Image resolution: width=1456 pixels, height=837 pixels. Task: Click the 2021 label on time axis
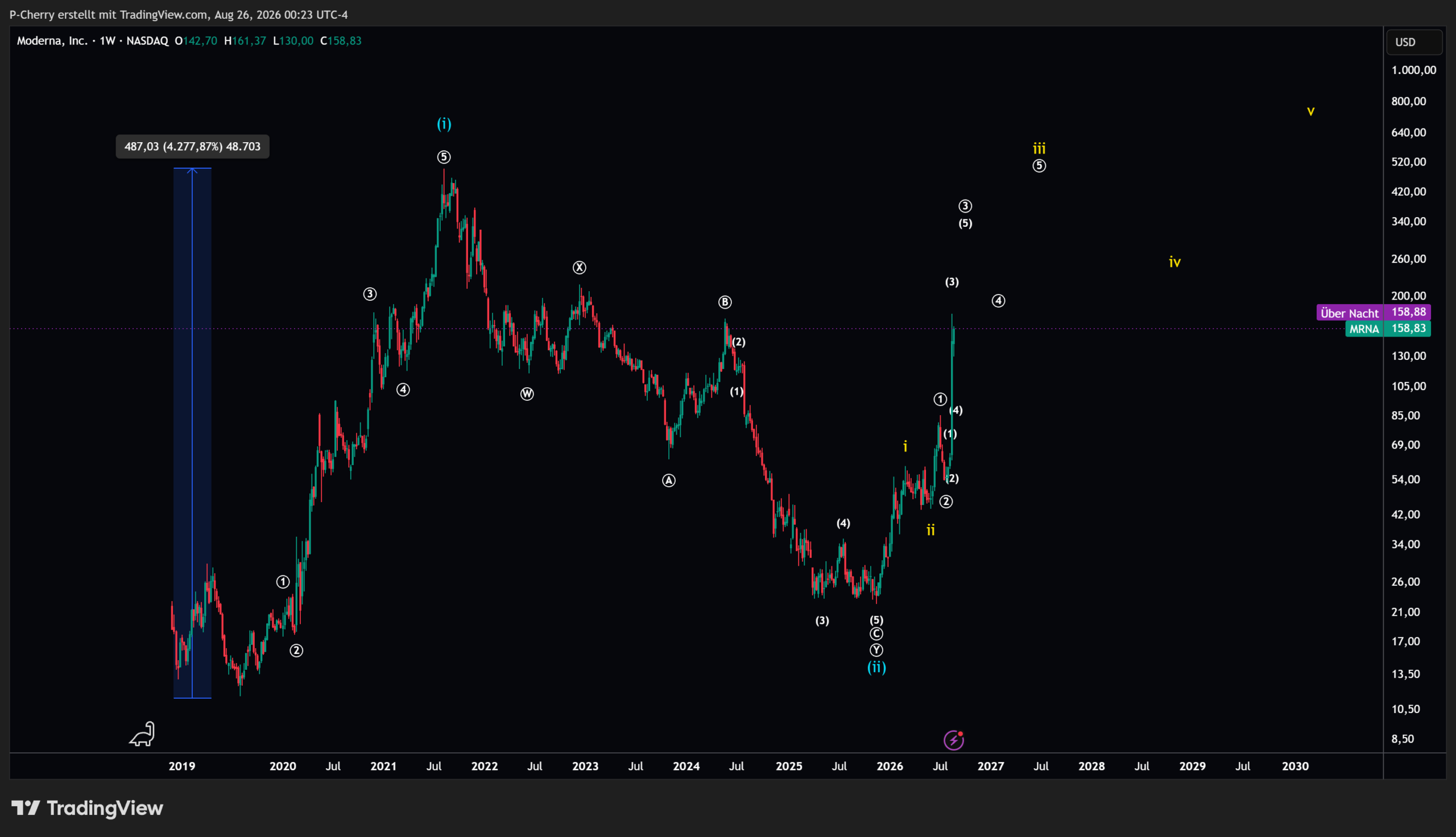click(383, 766)
